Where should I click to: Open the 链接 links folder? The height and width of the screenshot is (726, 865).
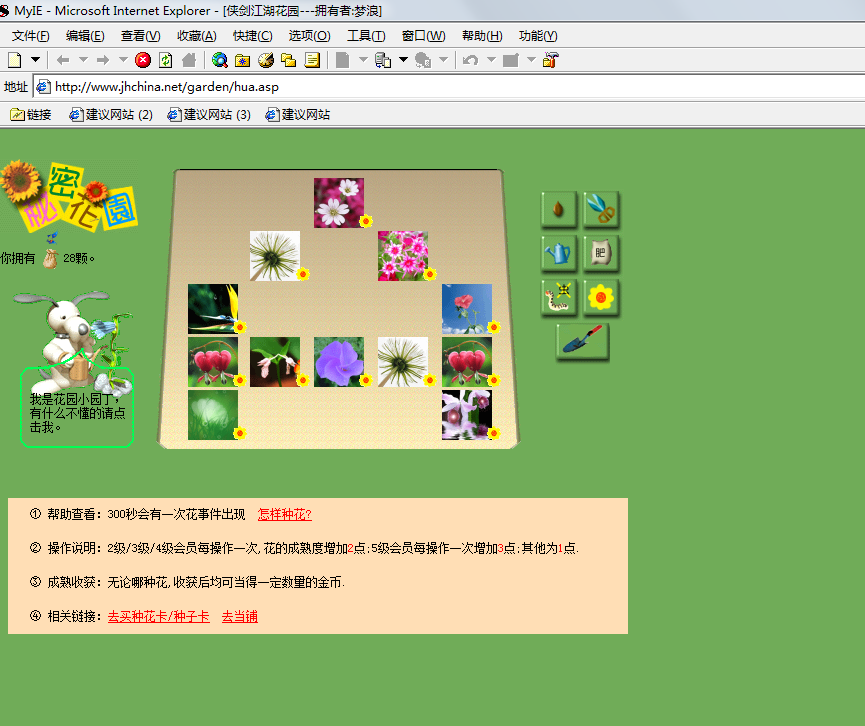pyautogui.click(x=31, y=114)
